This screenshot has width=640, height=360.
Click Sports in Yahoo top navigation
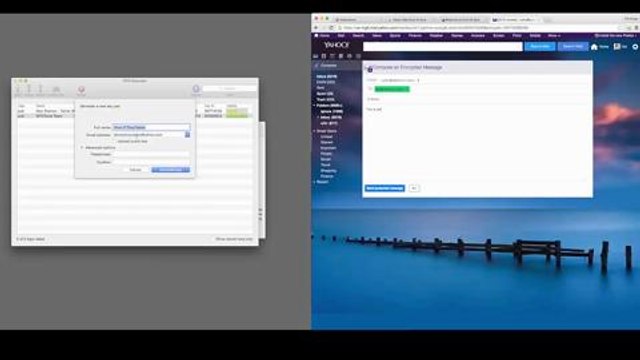395,36
